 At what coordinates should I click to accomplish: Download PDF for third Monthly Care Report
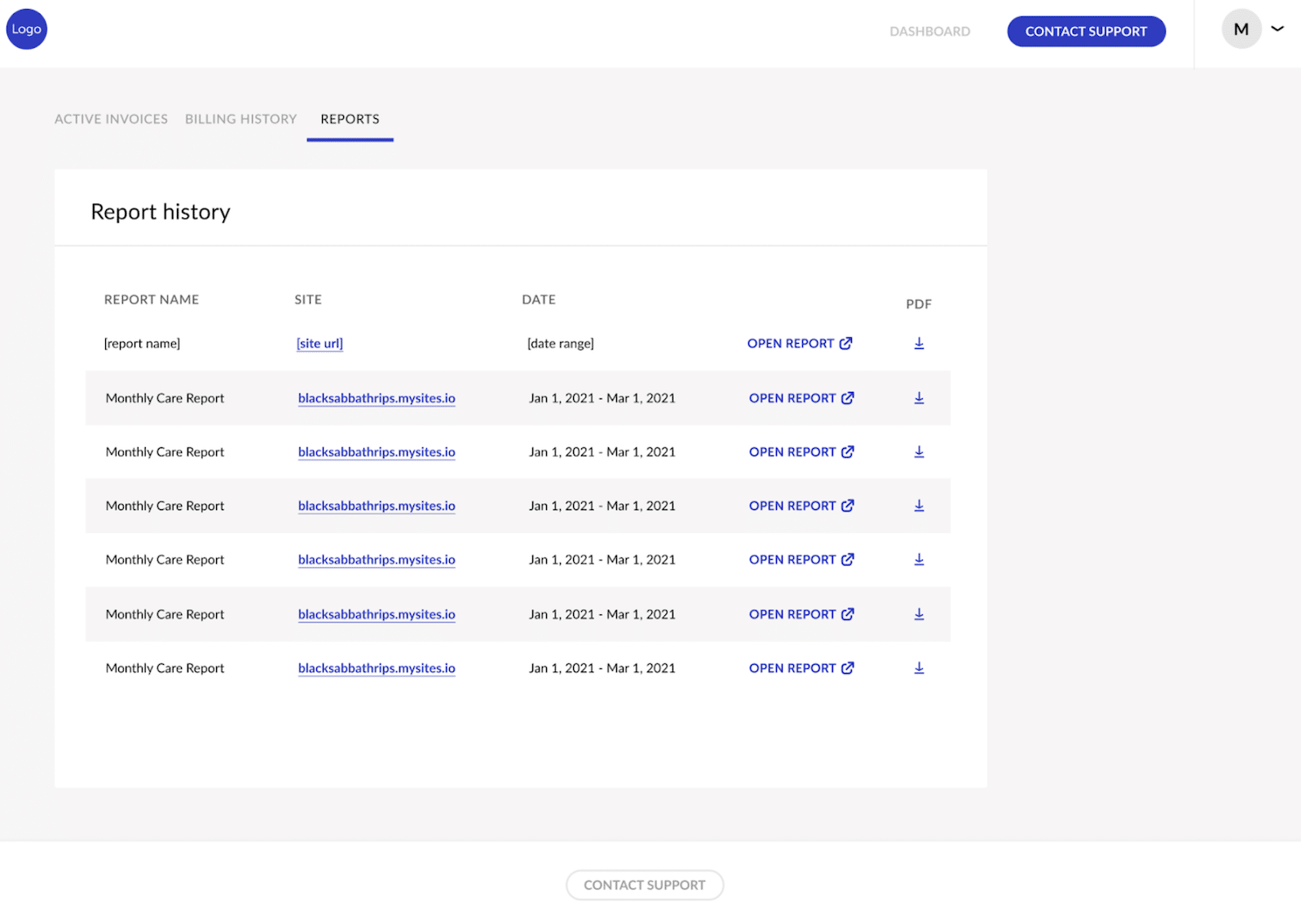point(919,506)
